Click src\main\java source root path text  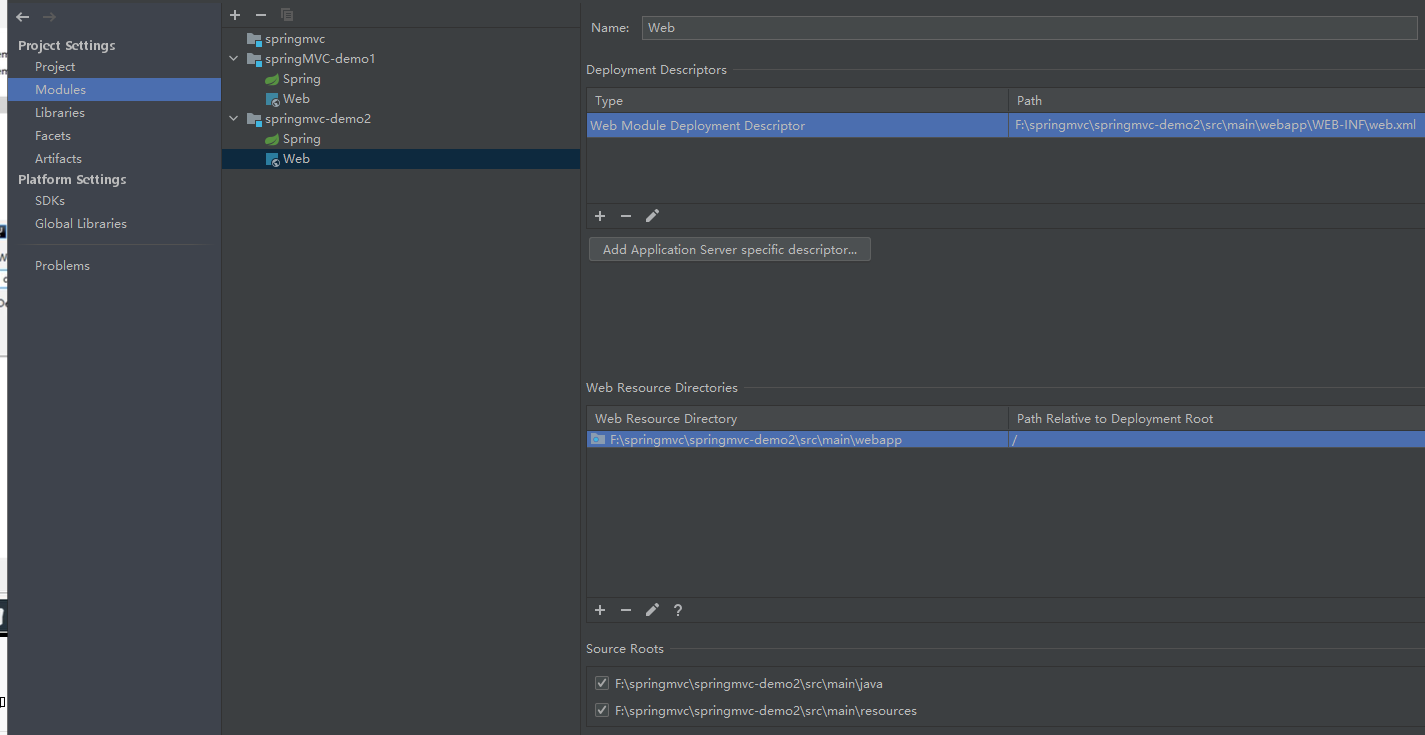[x=749, y=684]
